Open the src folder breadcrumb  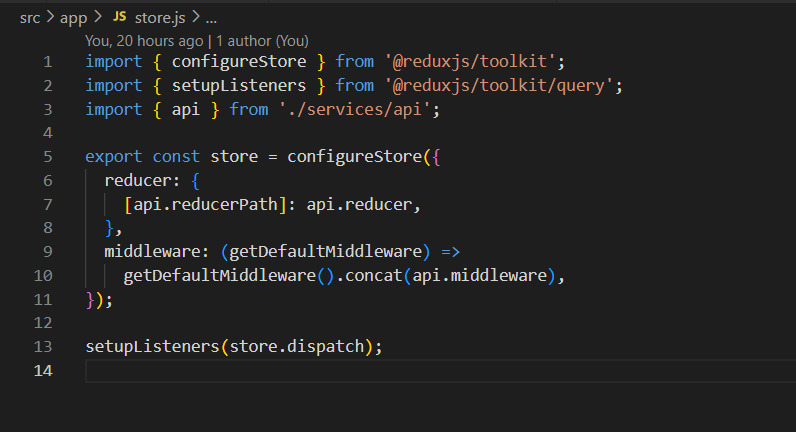[31, 18]
